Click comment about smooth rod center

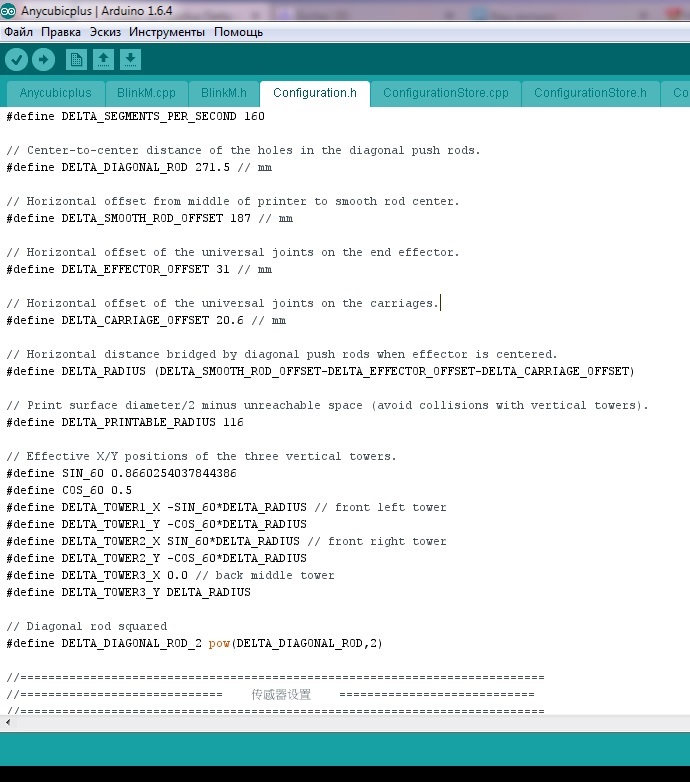coord(232,201)
